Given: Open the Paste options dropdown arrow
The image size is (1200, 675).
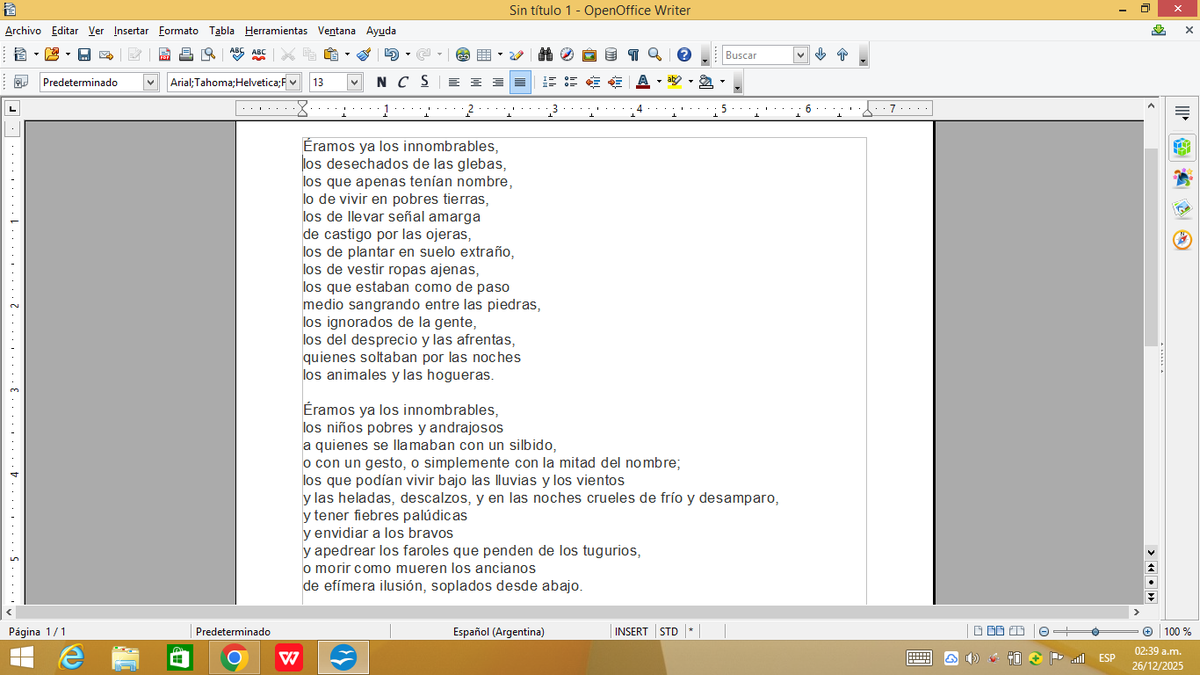Looking at the screenshot, I should tap(346, 55).
